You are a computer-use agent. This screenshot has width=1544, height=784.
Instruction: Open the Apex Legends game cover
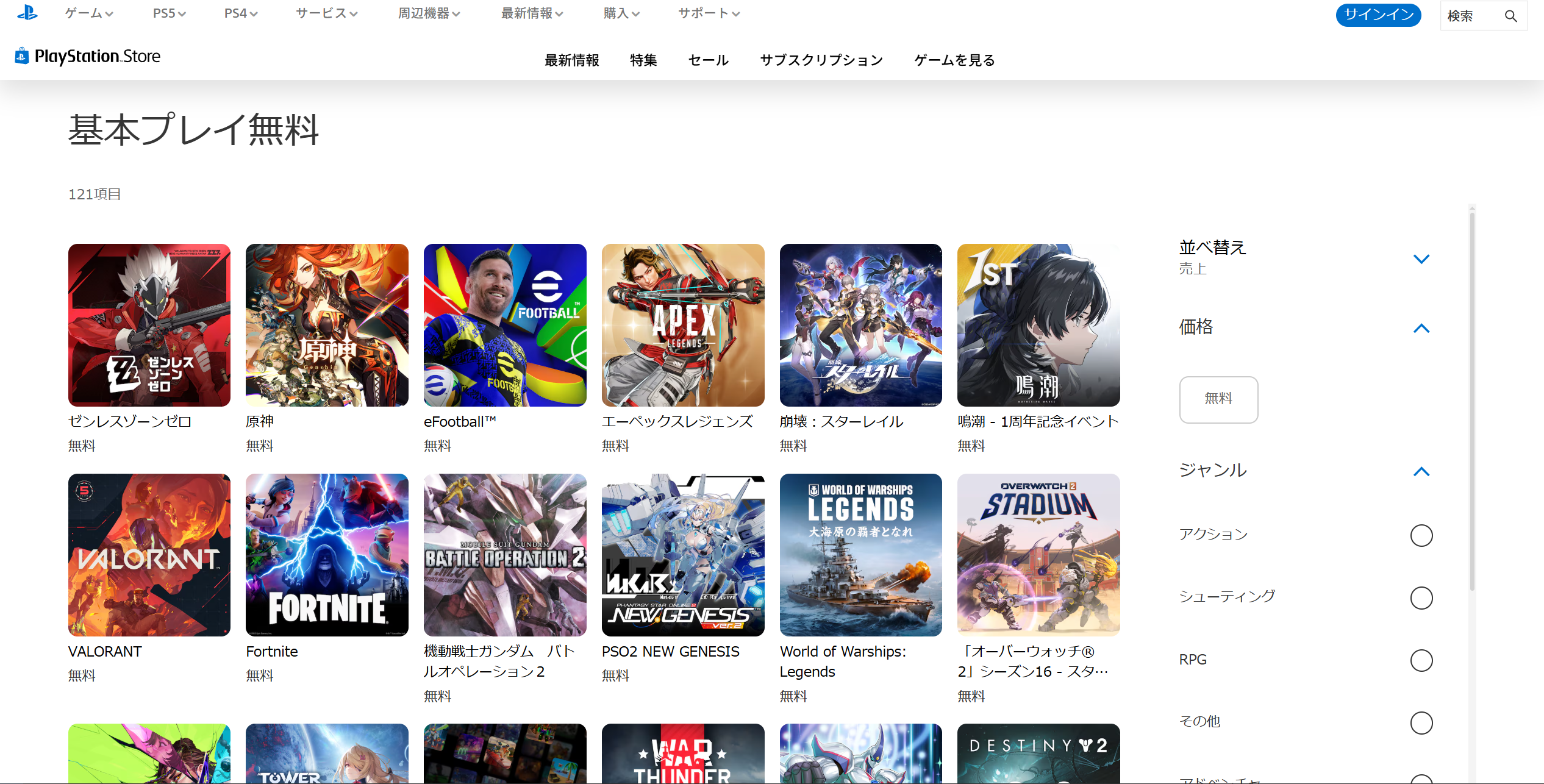coord(683,325)
